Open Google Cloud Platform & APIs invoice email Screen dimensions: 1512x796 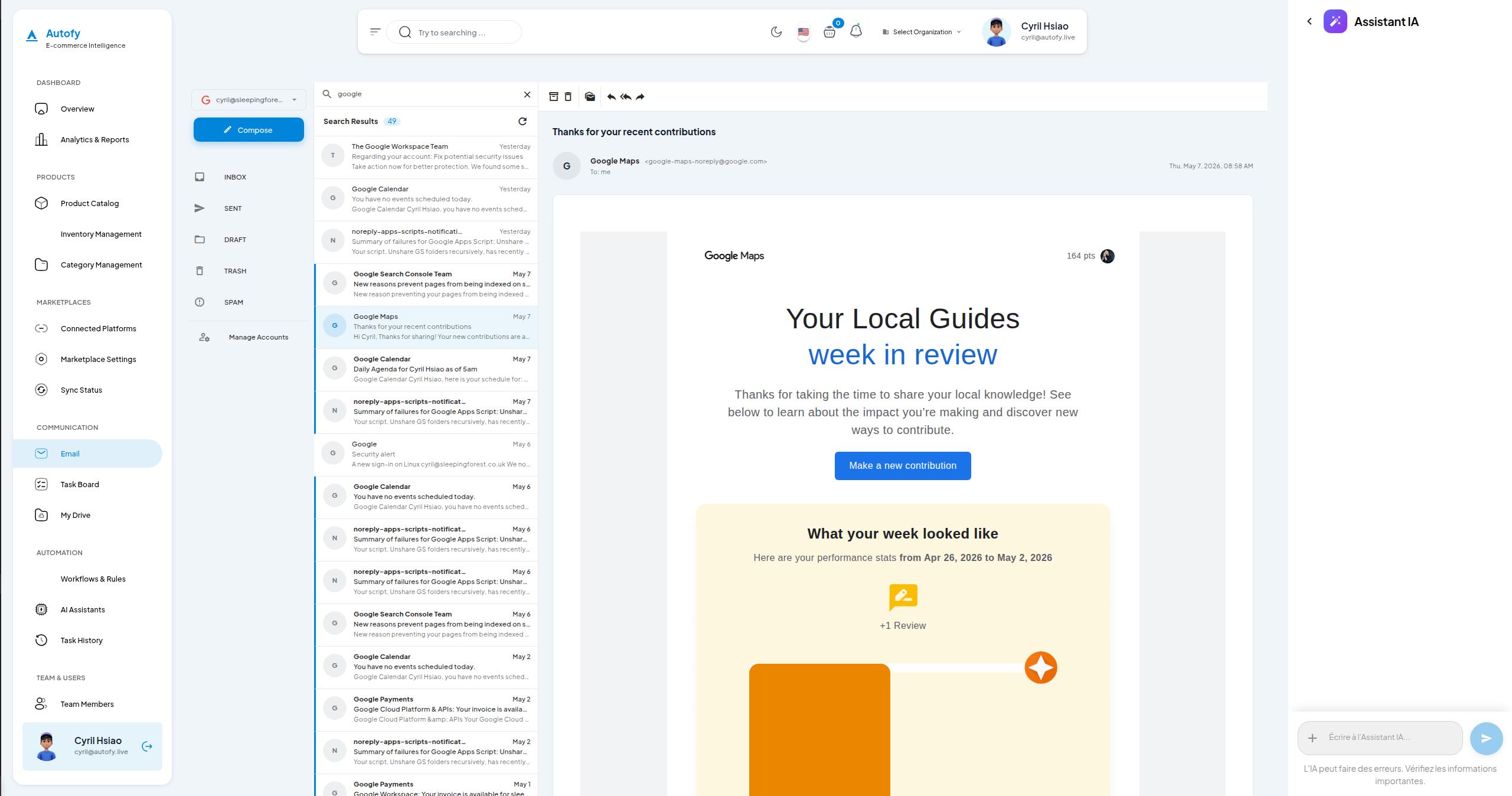426,710
